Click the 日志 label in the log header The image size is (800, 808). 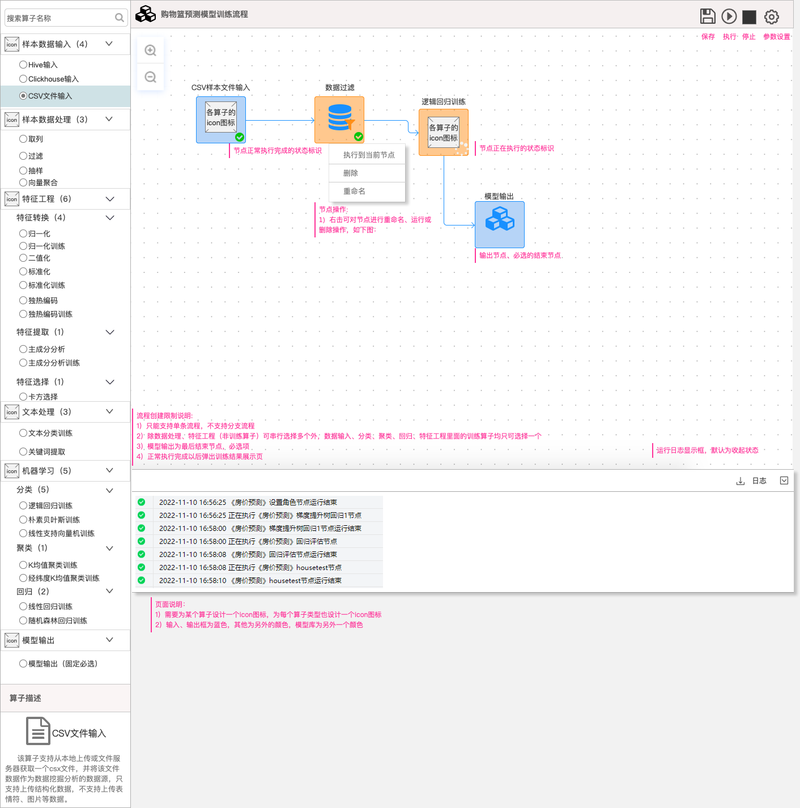pyautogui.click(x=759, y=481)
